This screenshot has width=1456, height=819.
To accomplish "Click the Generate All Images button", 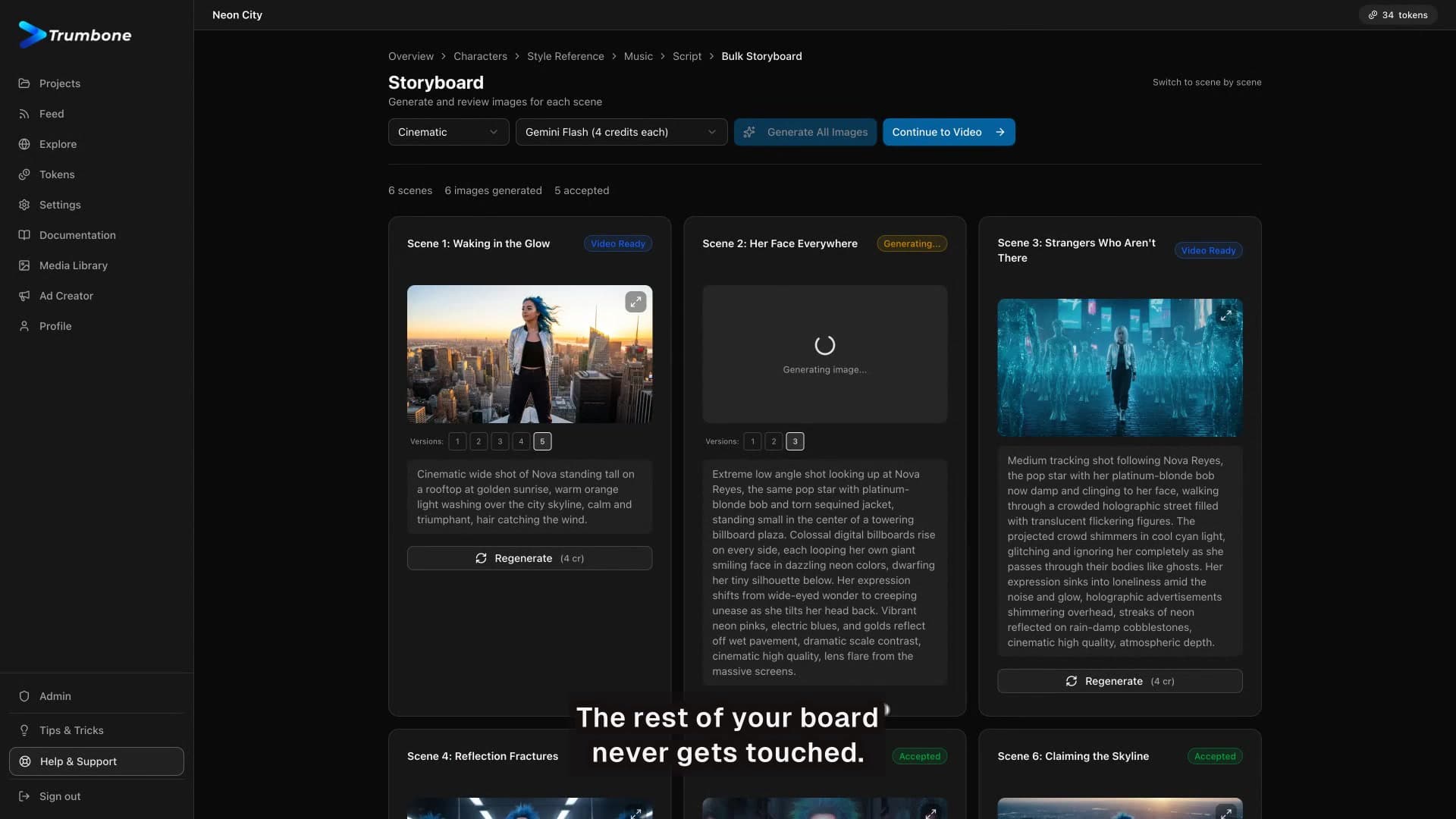I will pyautogui.click(x=805, y=132).
